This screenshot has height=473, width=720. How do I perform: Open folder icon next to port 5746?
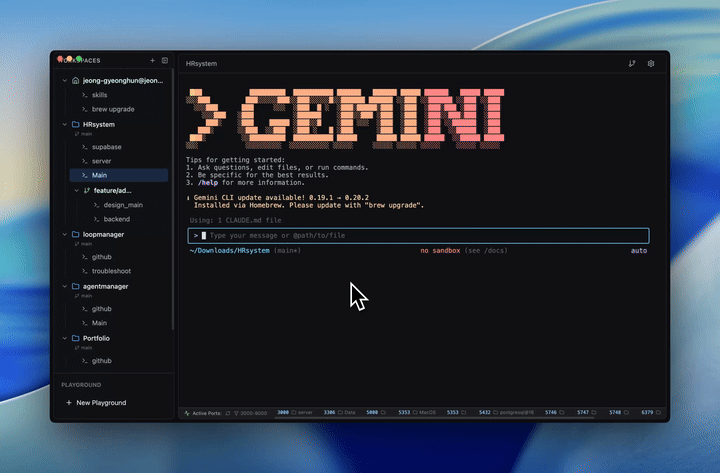[x=562, y=412]
